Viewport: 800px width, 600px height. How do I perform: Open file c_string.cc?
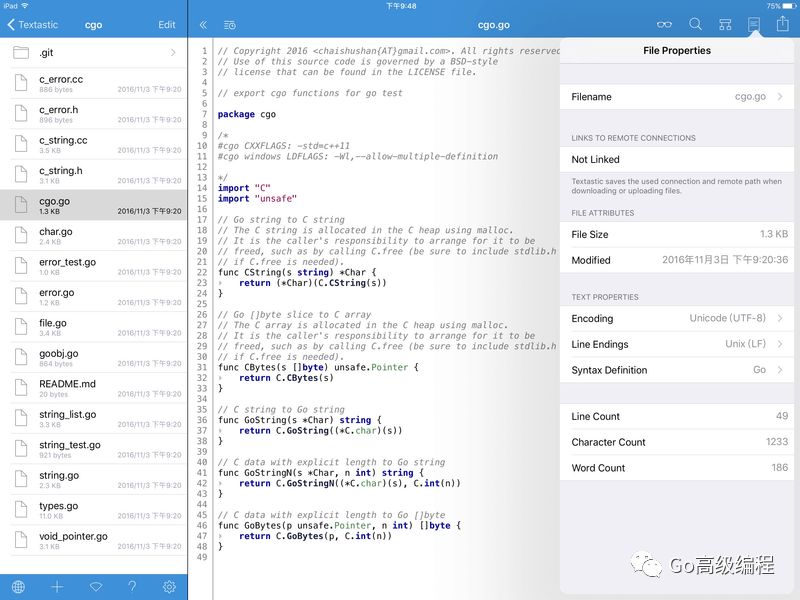pyautogui.click(x=94, y=144)
